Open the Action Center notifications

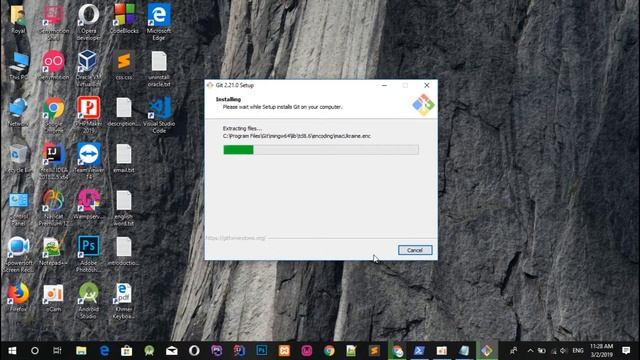tap(626, 351)
